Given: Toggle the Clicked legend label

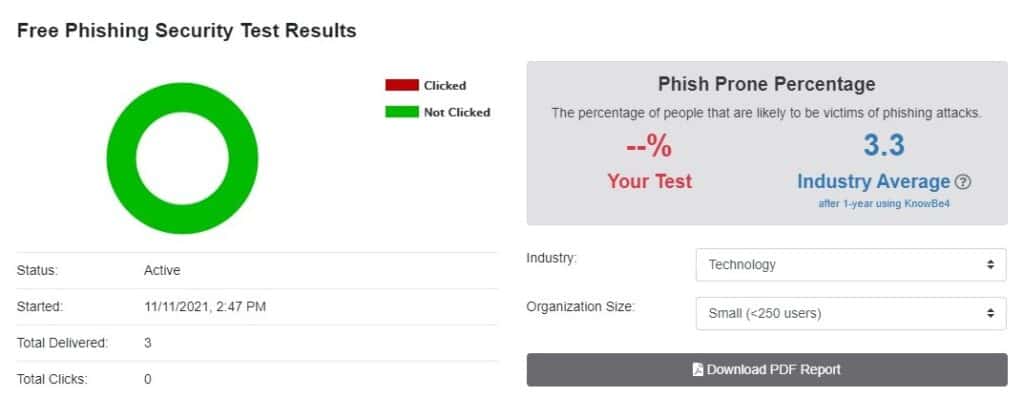Looking at the screenshot, I should (x=445, y=85).
